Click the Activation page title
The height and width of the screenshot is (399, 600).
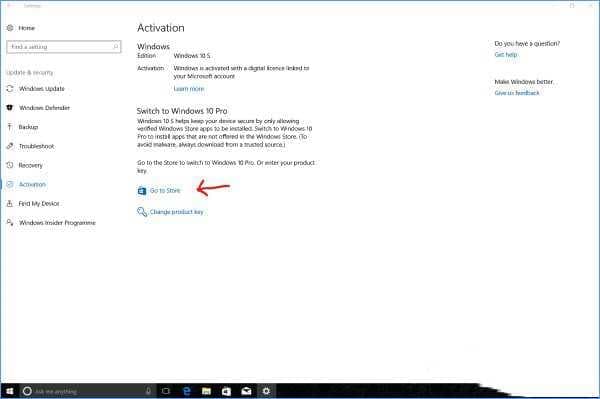click(161, 28)
